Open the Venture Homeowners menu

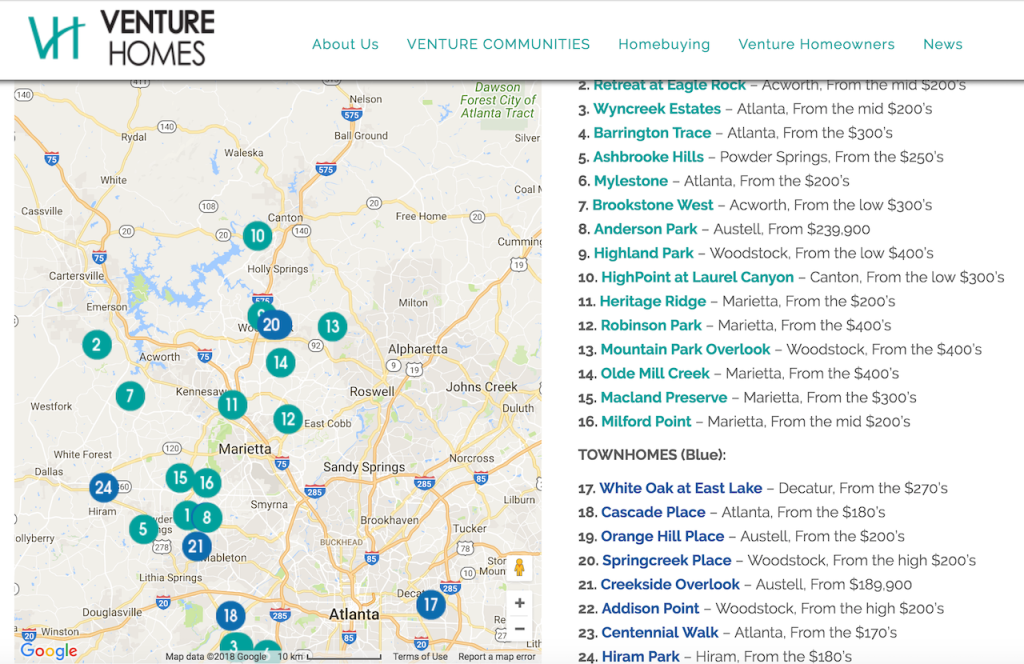(x=816, y=44)
